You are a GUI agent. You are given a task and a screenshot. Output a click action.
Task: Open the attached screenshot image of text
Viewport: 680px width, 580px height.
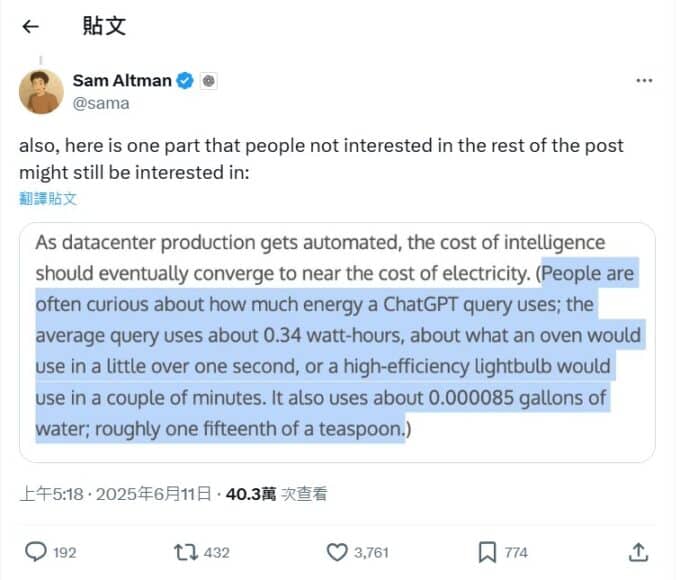(x=337, y=342)
